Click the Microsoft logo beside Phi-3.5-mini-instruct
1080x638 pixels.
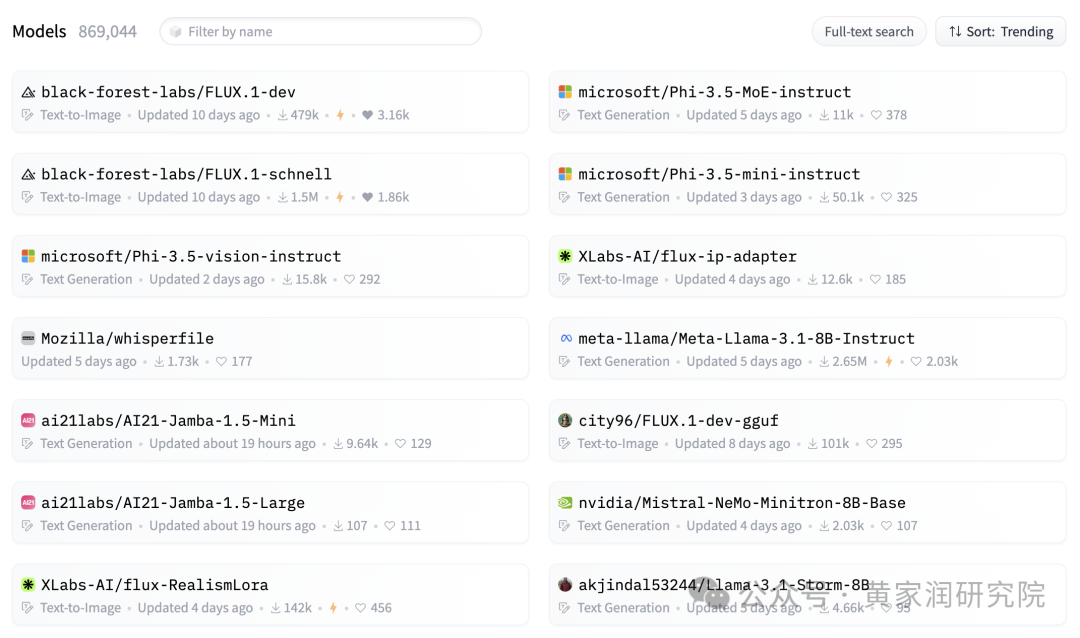point(565,174)
